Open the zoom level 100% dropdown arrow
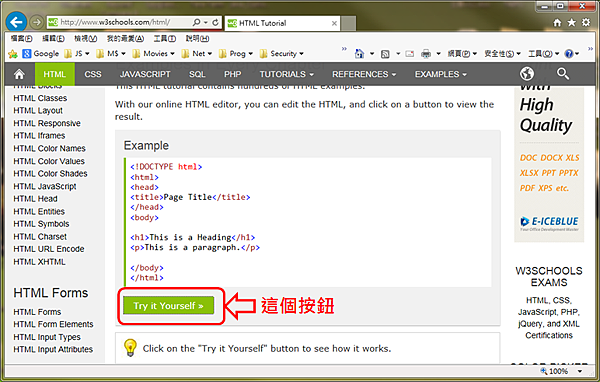The image size is (600, 382). [x=580, y=371]
